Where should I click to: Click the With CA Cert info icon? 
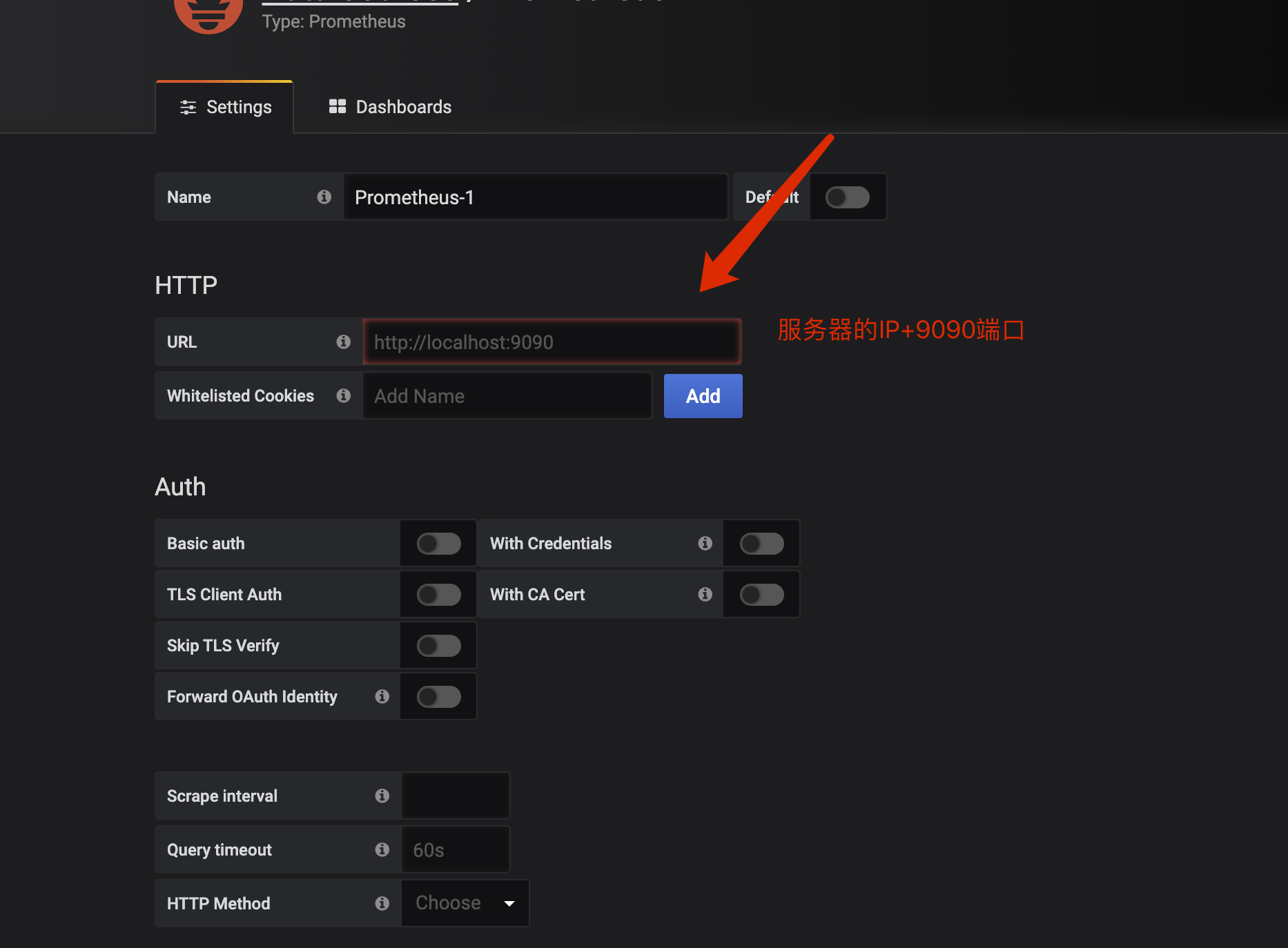705,595
